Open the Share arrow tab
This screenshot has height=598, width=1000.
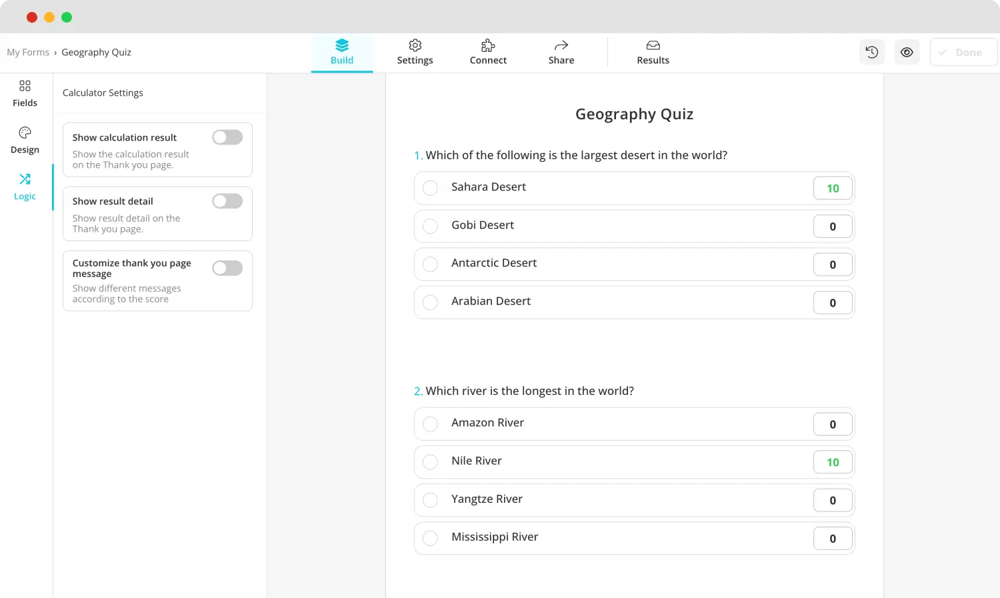point(561,52)
